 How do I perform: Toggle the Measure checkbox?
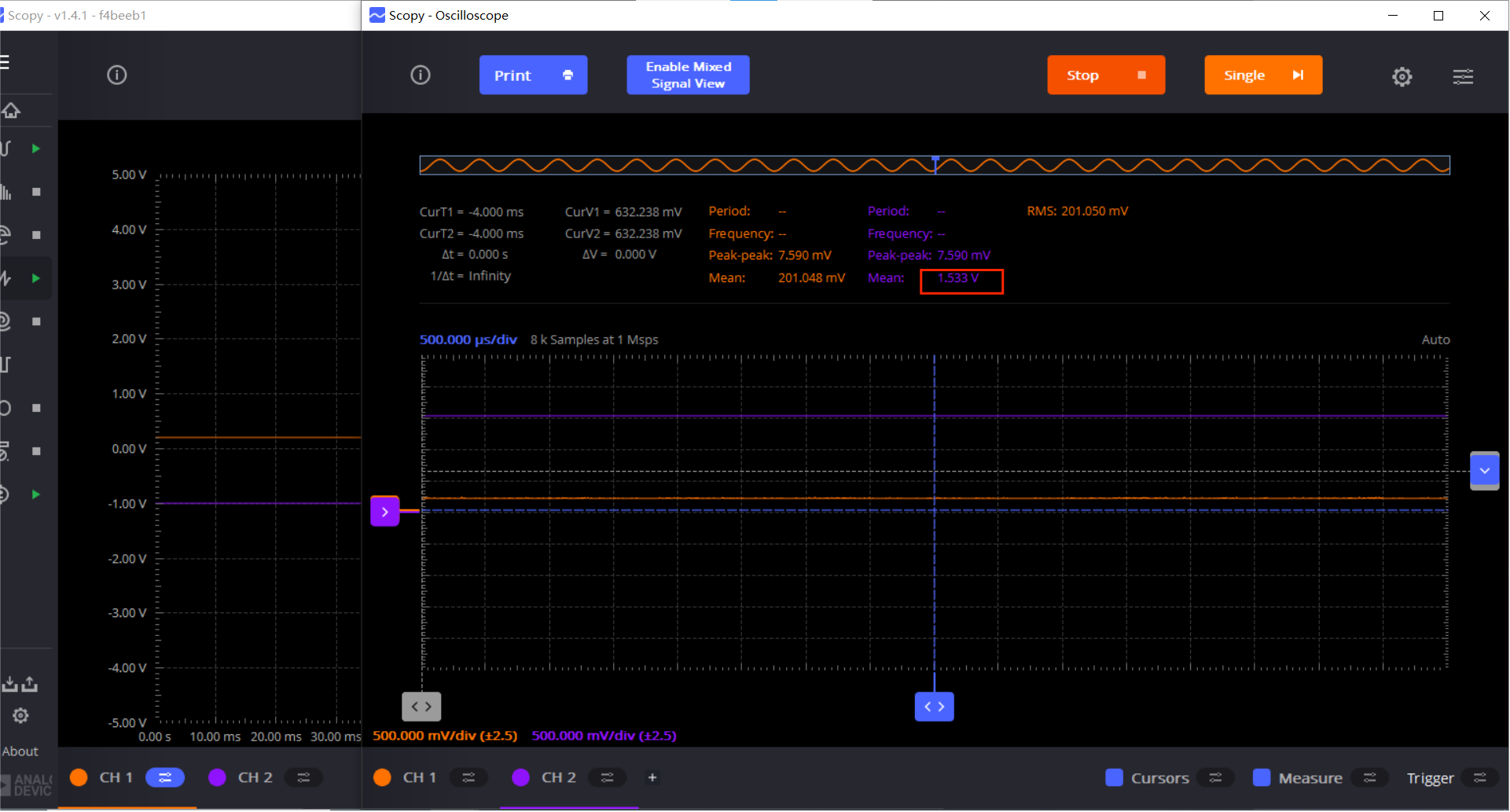1262,777
